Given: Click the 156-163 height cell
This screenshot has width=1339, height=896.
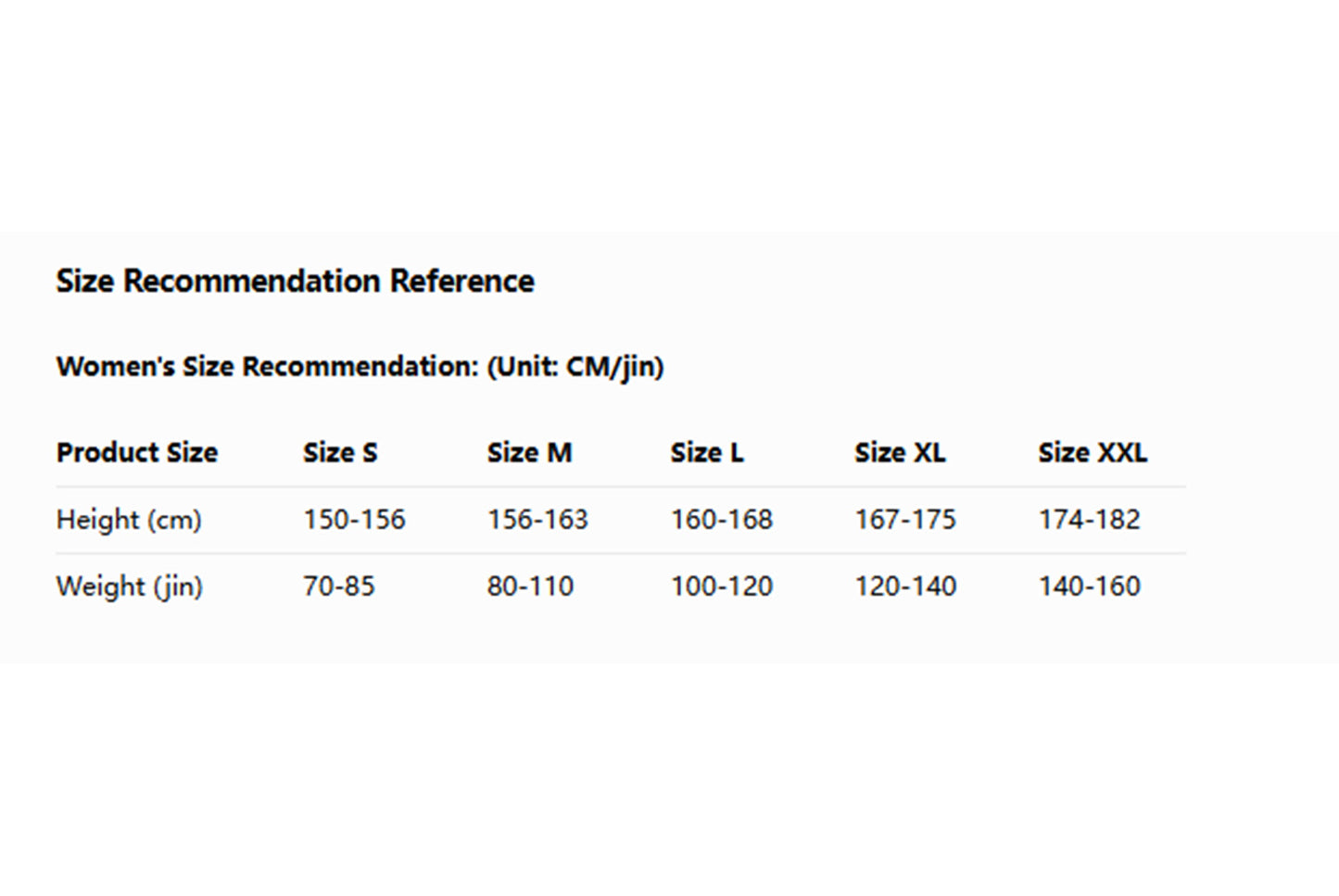Looking at the screenshot, I should click(x=537, y=520).
